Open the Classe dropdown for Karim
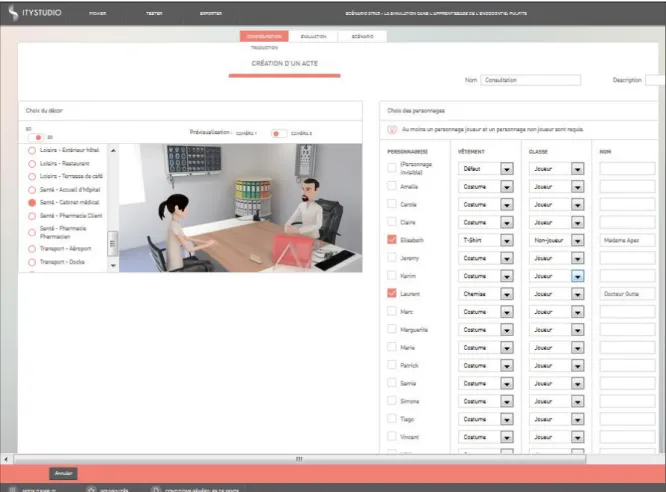The width and height of the screenshot is (666, 492). click(556, 276)
